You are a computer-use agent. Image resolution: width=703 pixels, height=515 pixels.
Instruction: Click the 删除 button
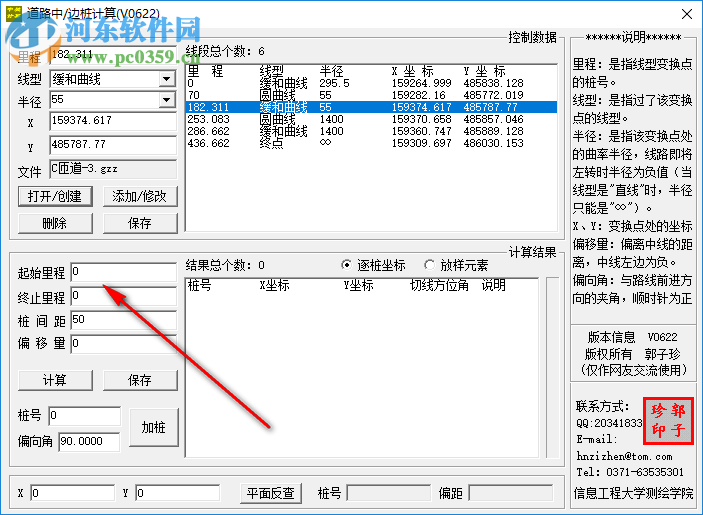coord(55,223)
